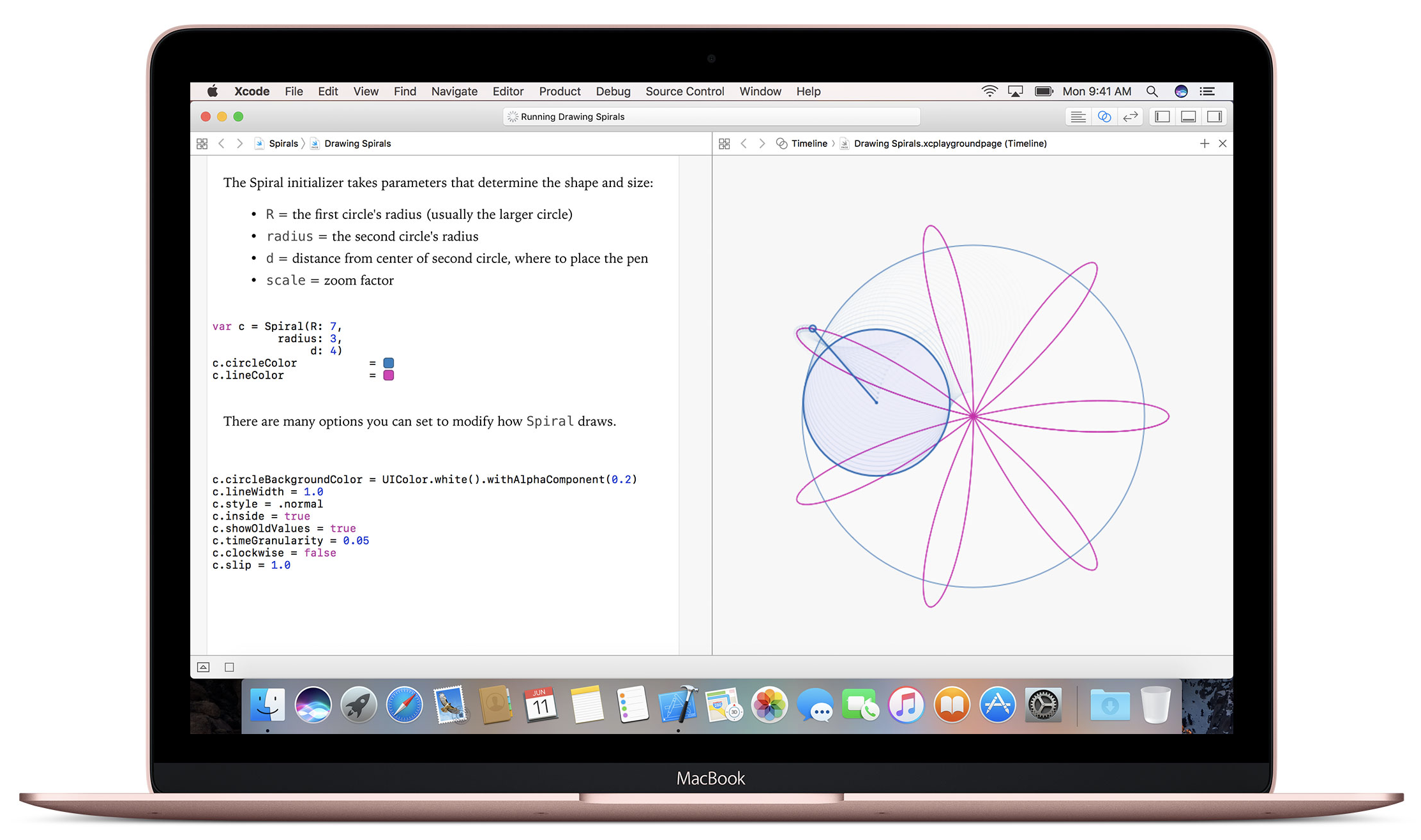Click the Wi-Fi status icon
Screen dimensions: 1421x840
(989, 91)
